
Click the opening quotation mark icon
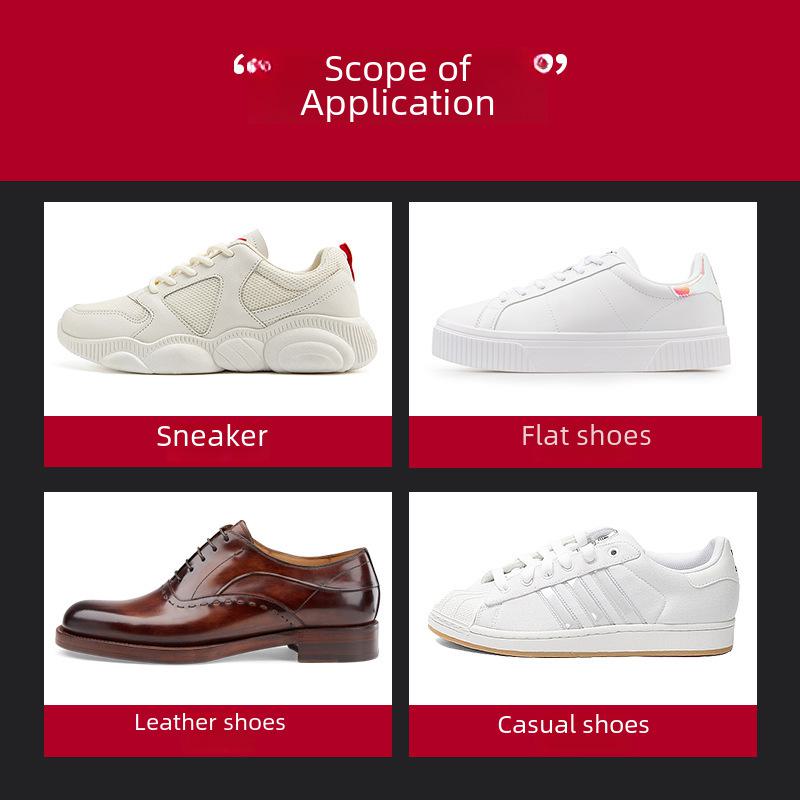[x=252, y=65]
